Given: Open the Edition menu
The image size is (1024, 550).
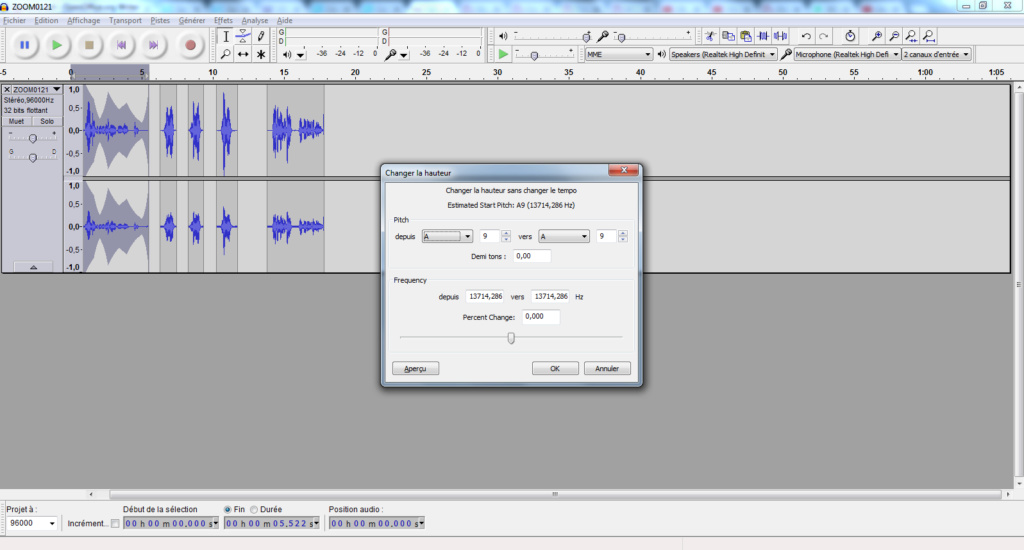Looking at the screenshot, I should pos(46,20).
